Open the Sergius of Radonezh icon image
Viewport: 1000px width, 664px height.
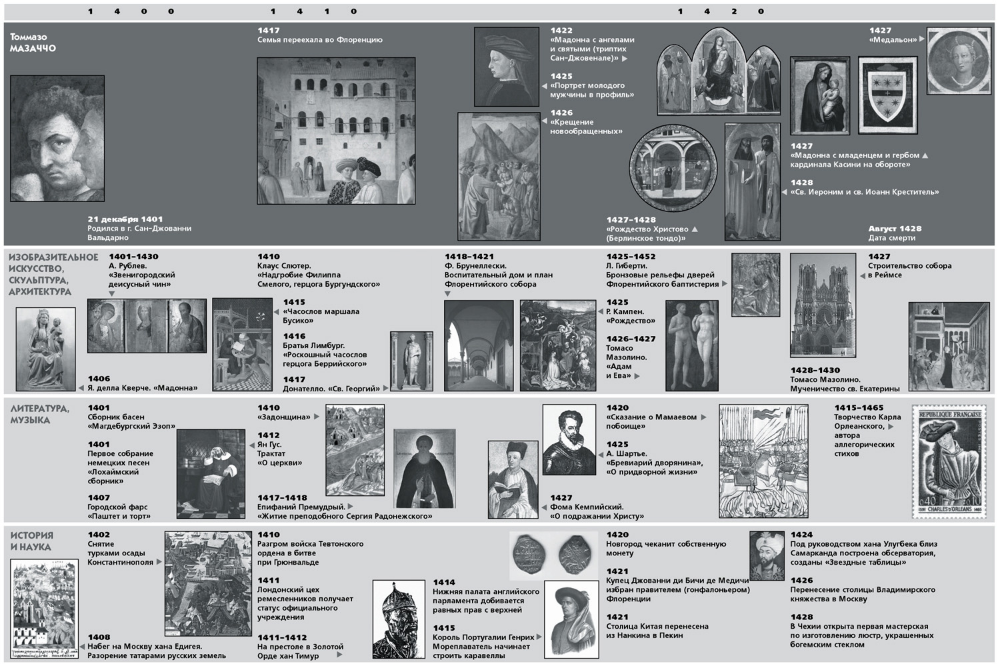tap(424, 466)
